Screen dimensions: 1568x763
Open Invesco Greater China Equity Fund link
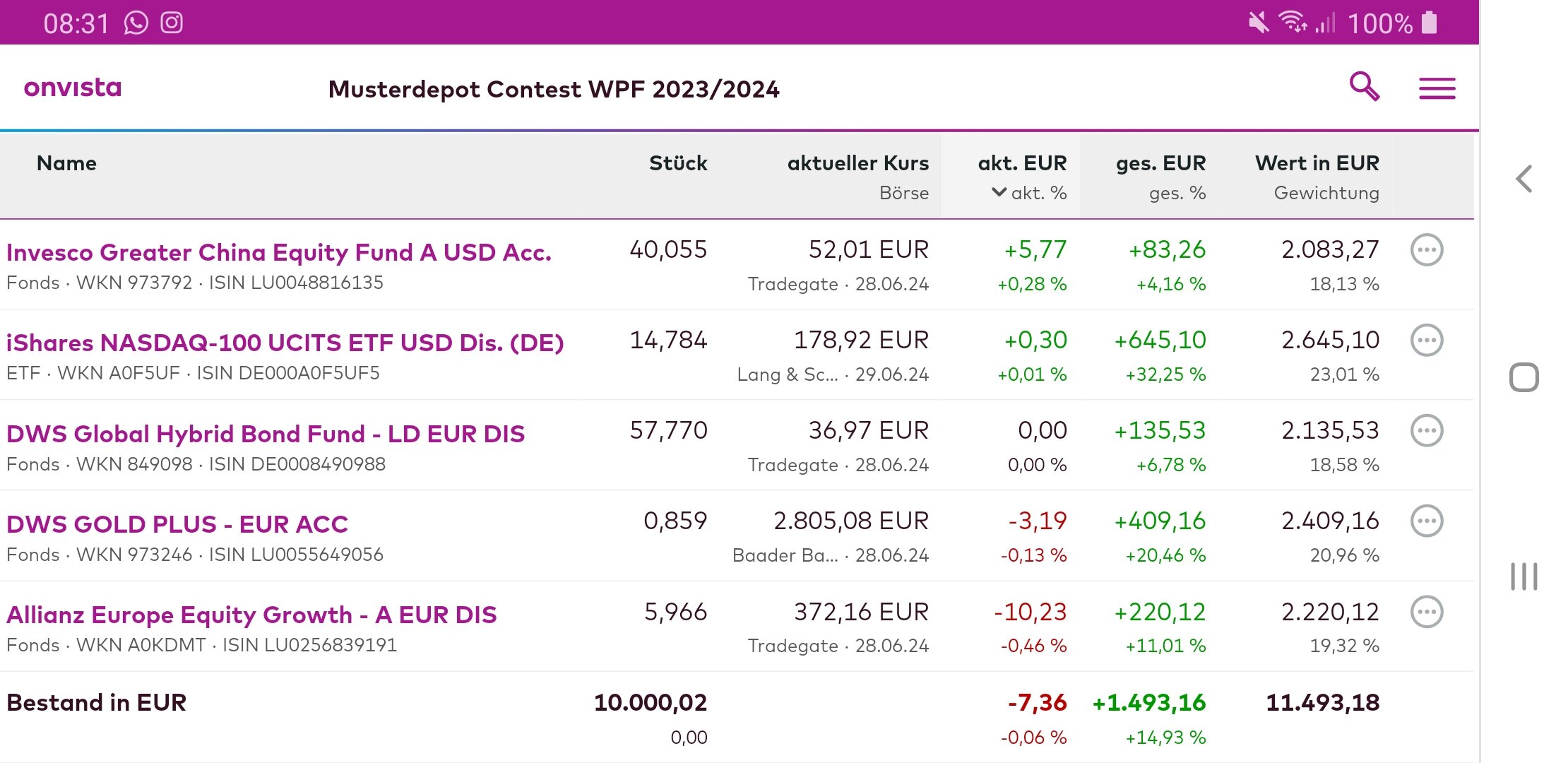[x=279, y=252]
